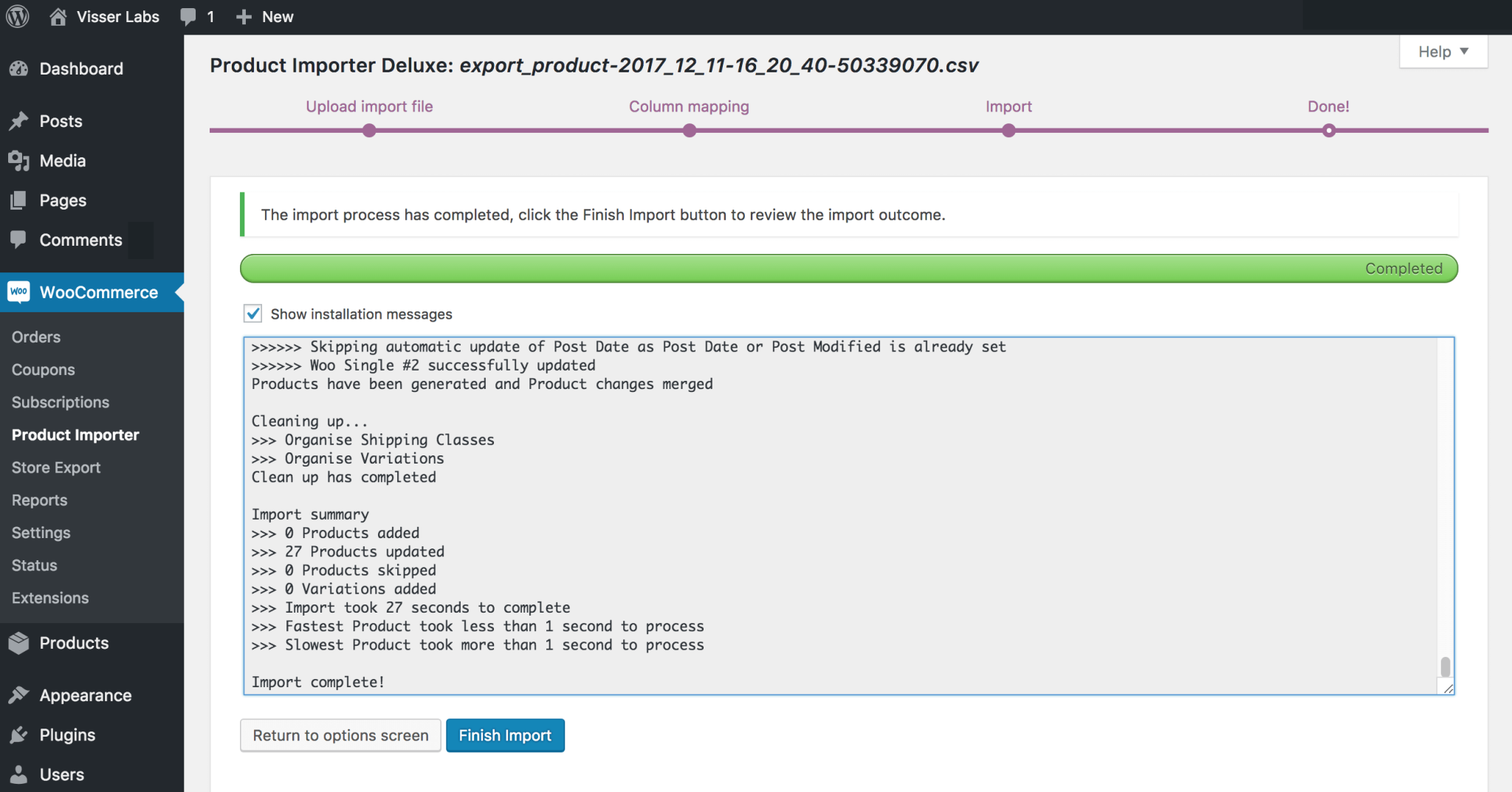This screenshot has height=792, width=1512.
Task: Click the comments bubble icon in the admin bar
Action: 188,16
